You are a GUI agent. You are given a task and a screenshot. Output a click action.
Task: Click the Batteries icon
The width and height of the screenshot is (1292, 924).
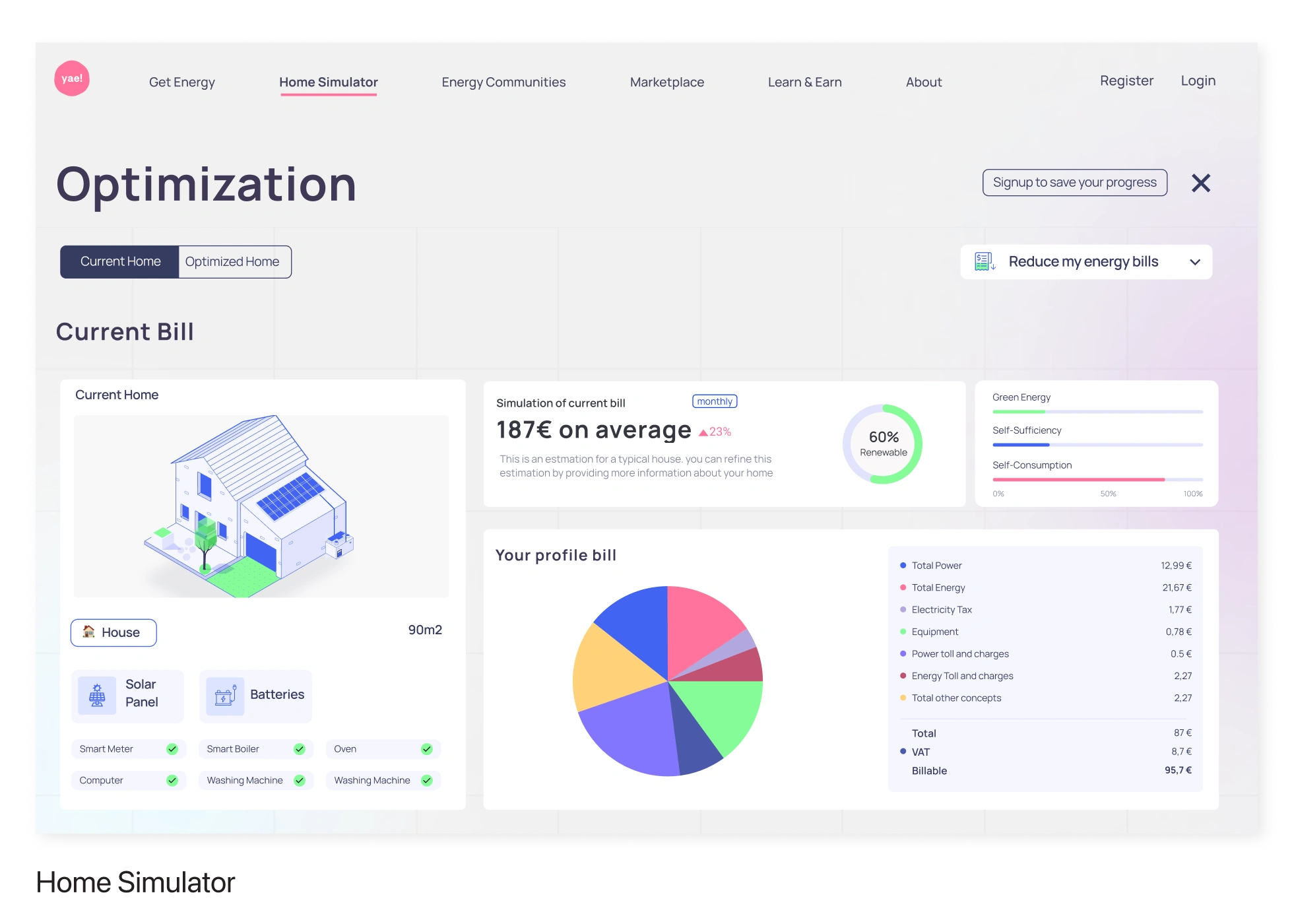(225, 696)
